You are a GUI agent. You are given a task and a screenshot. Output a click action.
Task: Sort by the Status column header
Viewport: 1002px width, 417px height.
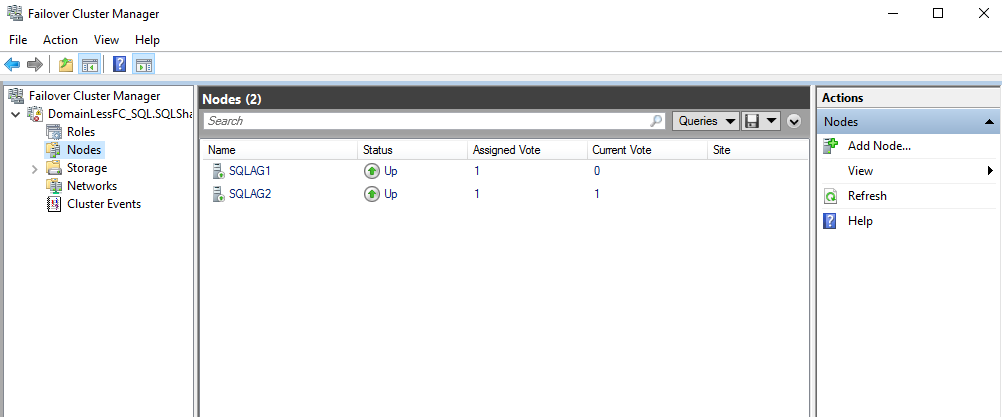coord(378,150)
